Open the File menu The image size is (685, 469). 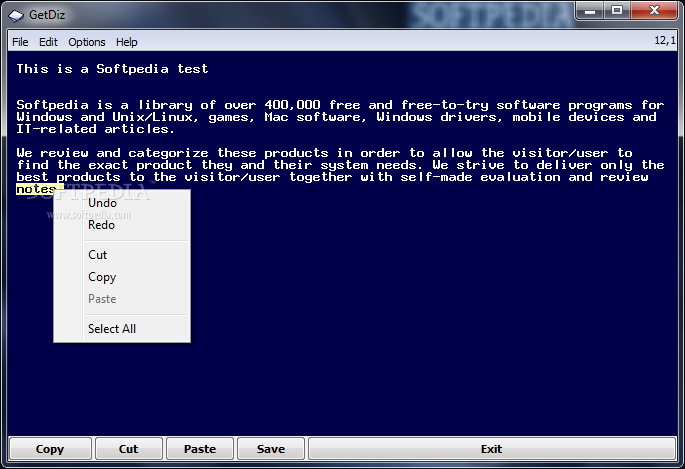(x=20, y=42)
